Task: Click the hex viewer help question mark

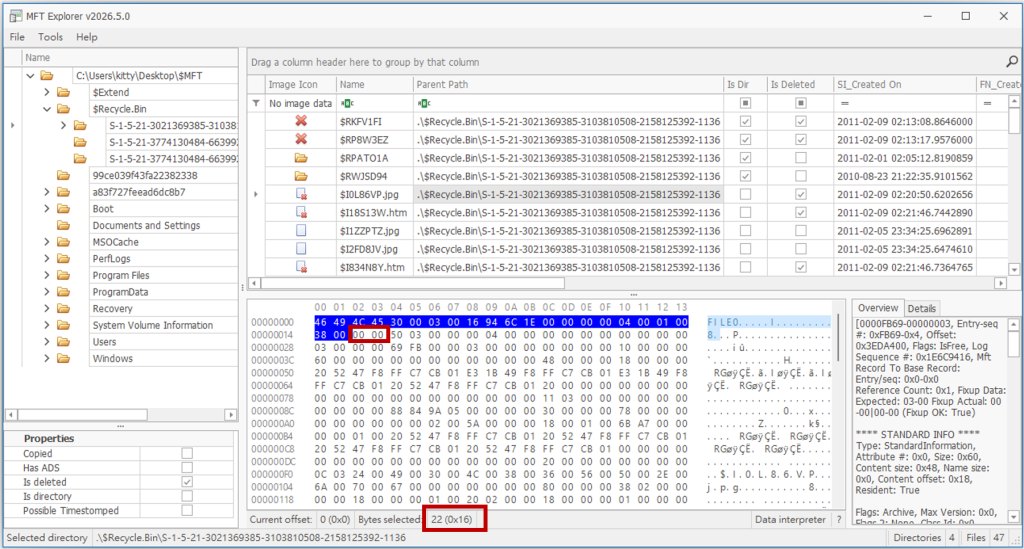Action: 839,520
